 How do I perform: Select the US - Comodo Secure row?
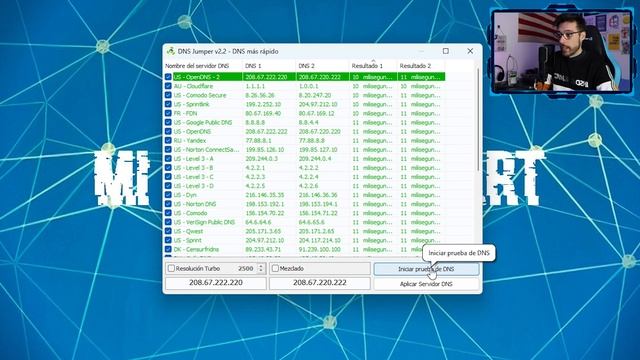(304, 95)
